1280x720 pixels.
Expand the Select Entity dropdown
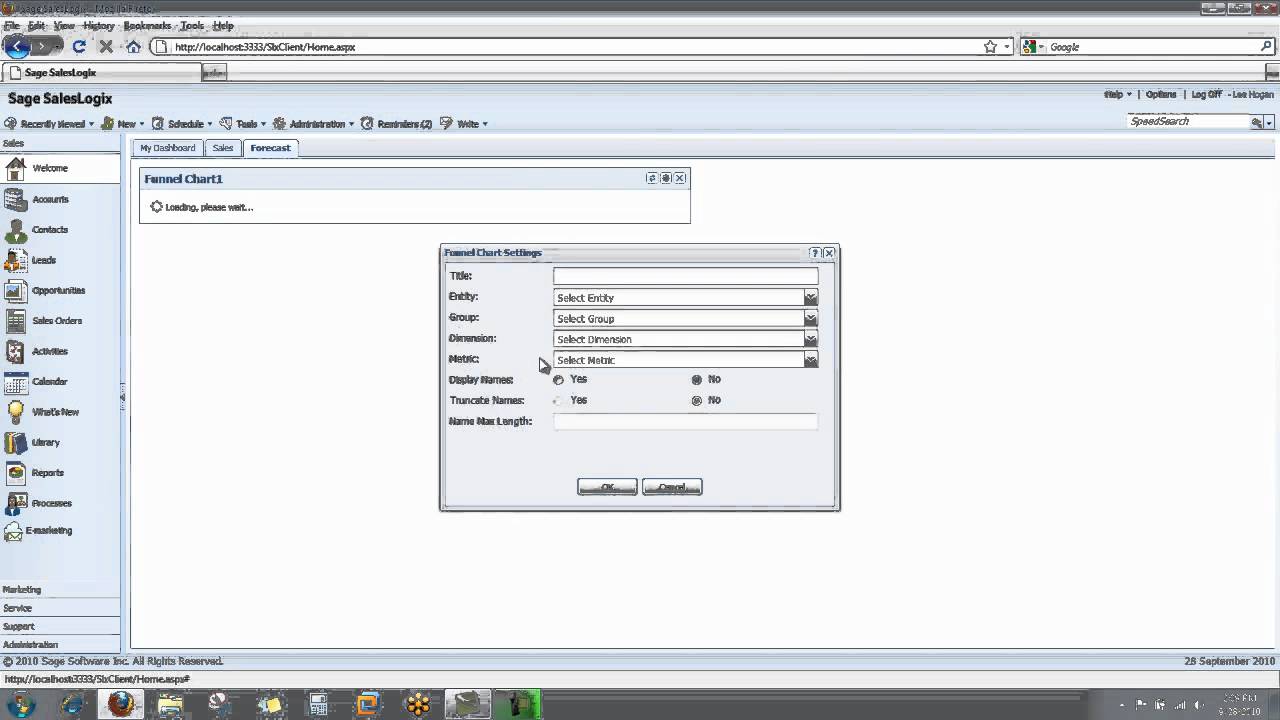point(811,298)
